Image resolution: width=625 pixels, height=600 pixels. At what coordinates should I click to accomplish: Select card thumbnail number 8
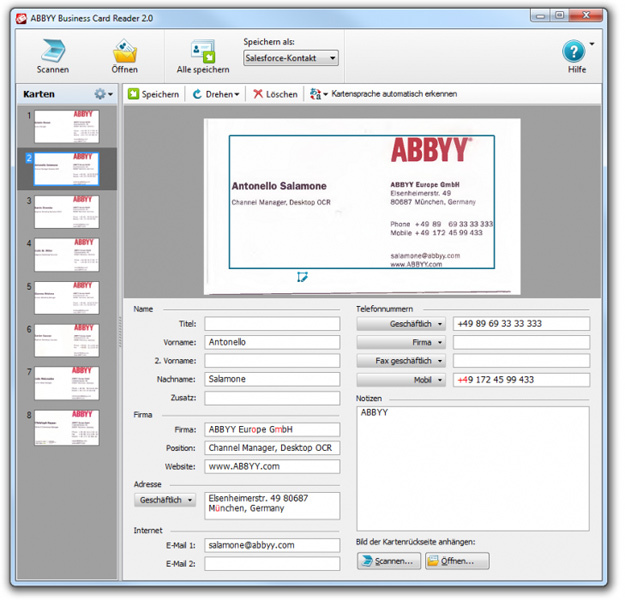(x=67, y=427)
